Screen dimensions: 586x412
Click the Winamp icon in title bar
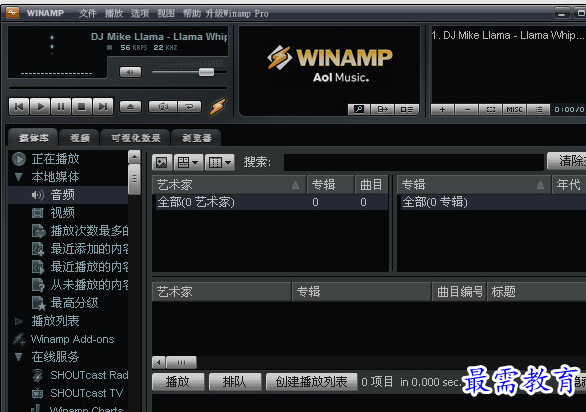point(13,13)
